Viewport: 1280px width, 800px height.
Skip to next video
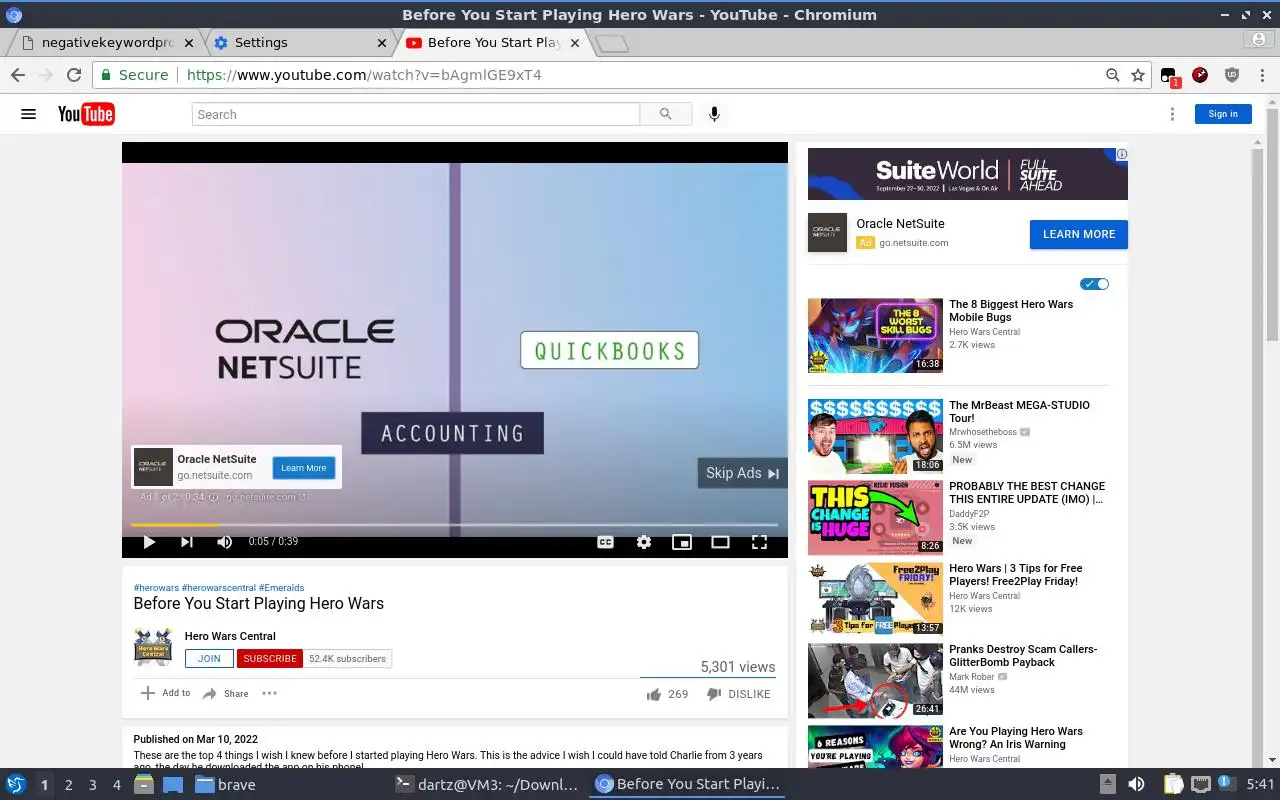(186, 542)
